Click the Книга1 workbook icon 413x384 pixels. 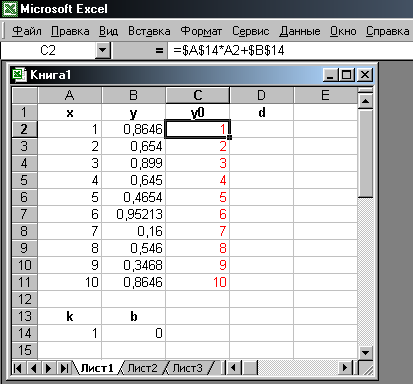(19, 75)
